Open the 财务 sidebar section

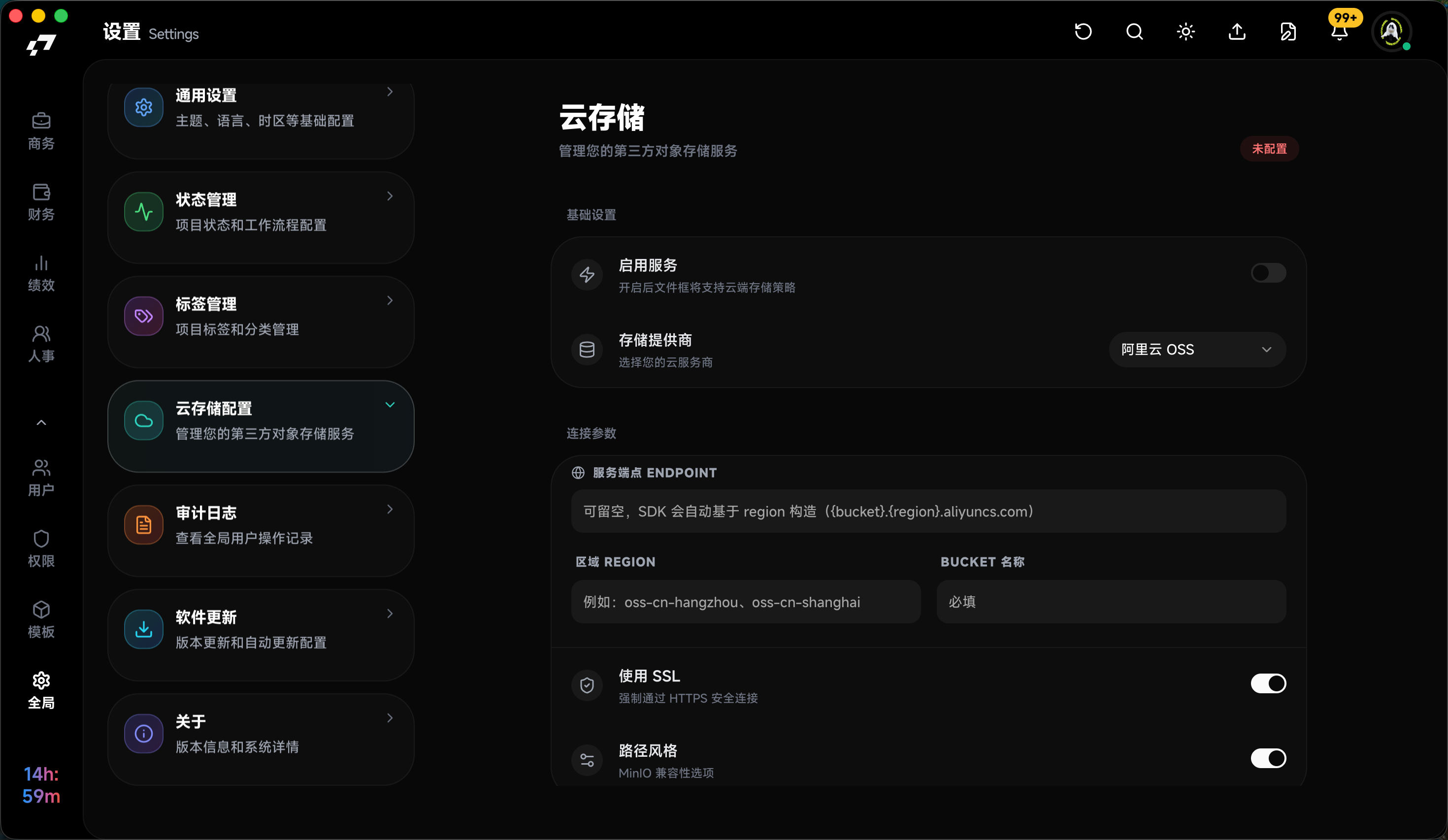[x=41, y=202]
